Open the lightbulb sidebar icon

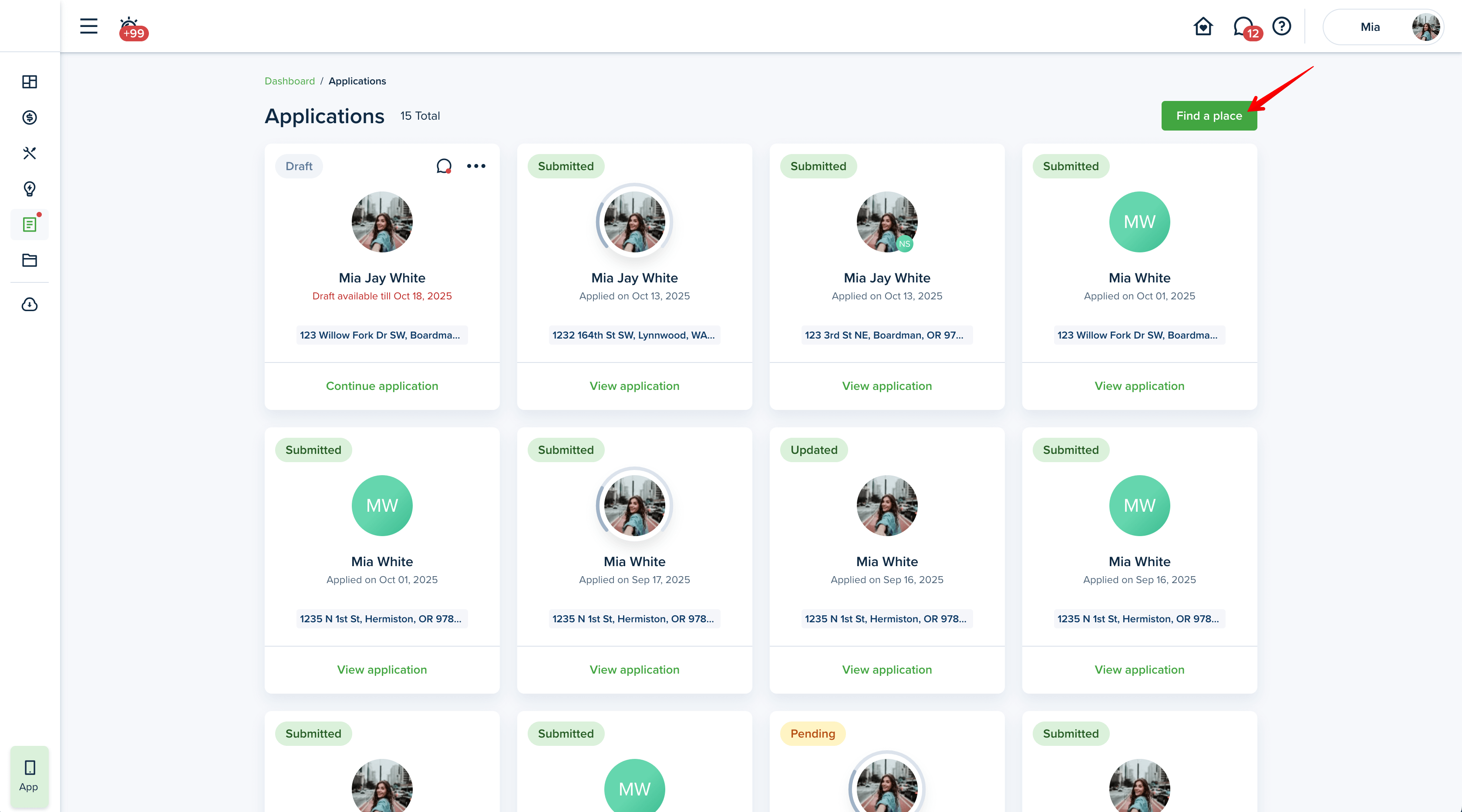pos(30,189)
